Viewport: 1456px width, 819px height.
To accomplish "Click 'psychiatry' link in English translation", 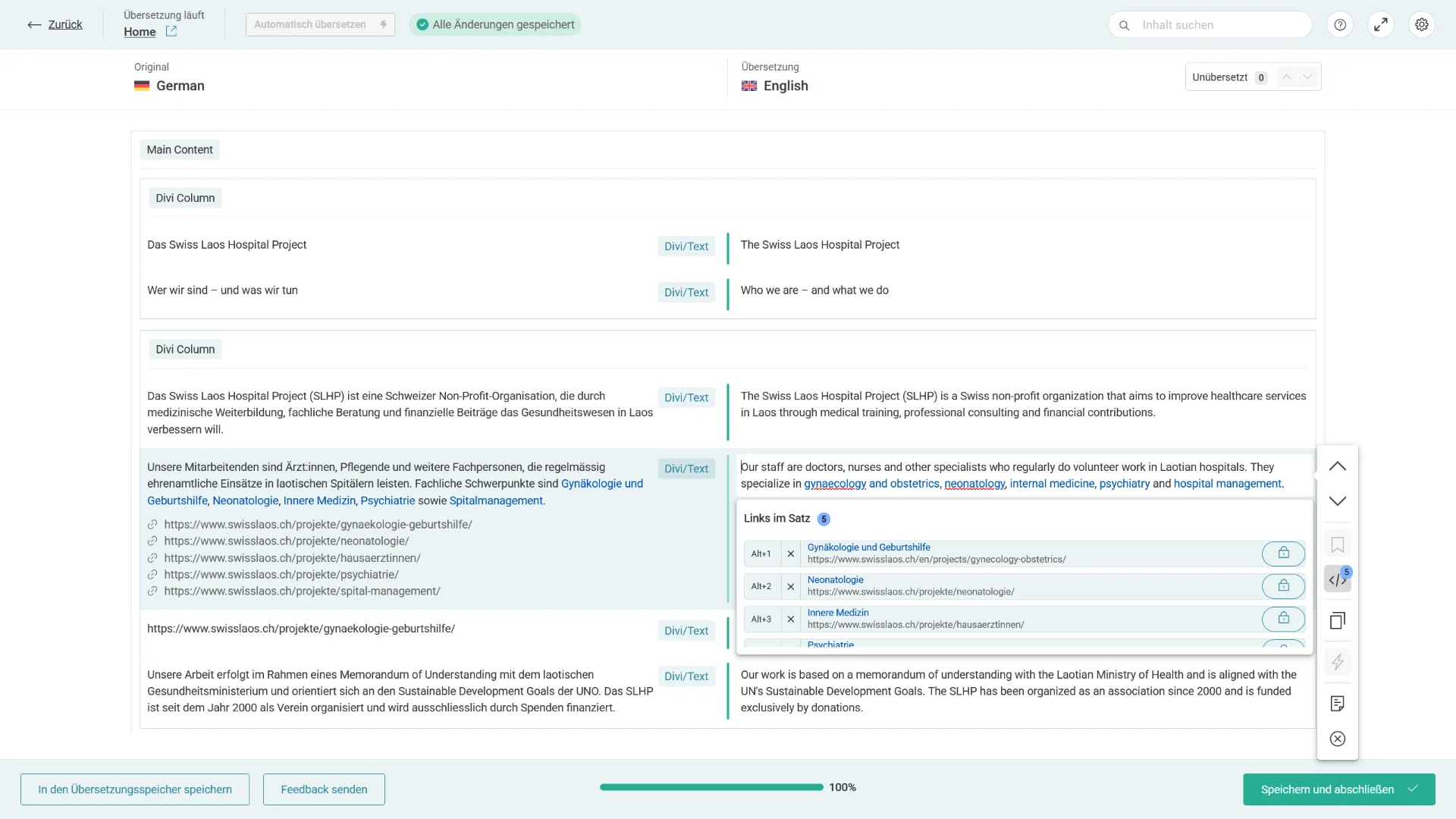I will click(1125, 484).
